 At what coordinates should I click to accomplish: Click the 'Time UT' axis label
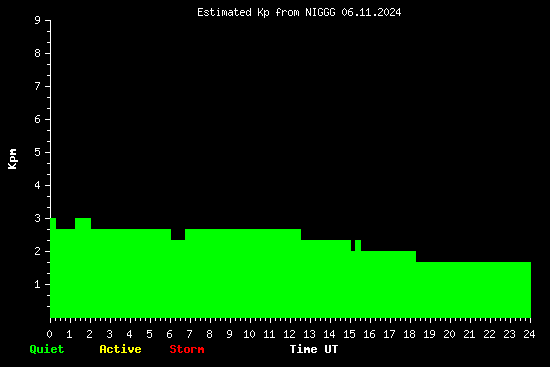coord(314,349)
